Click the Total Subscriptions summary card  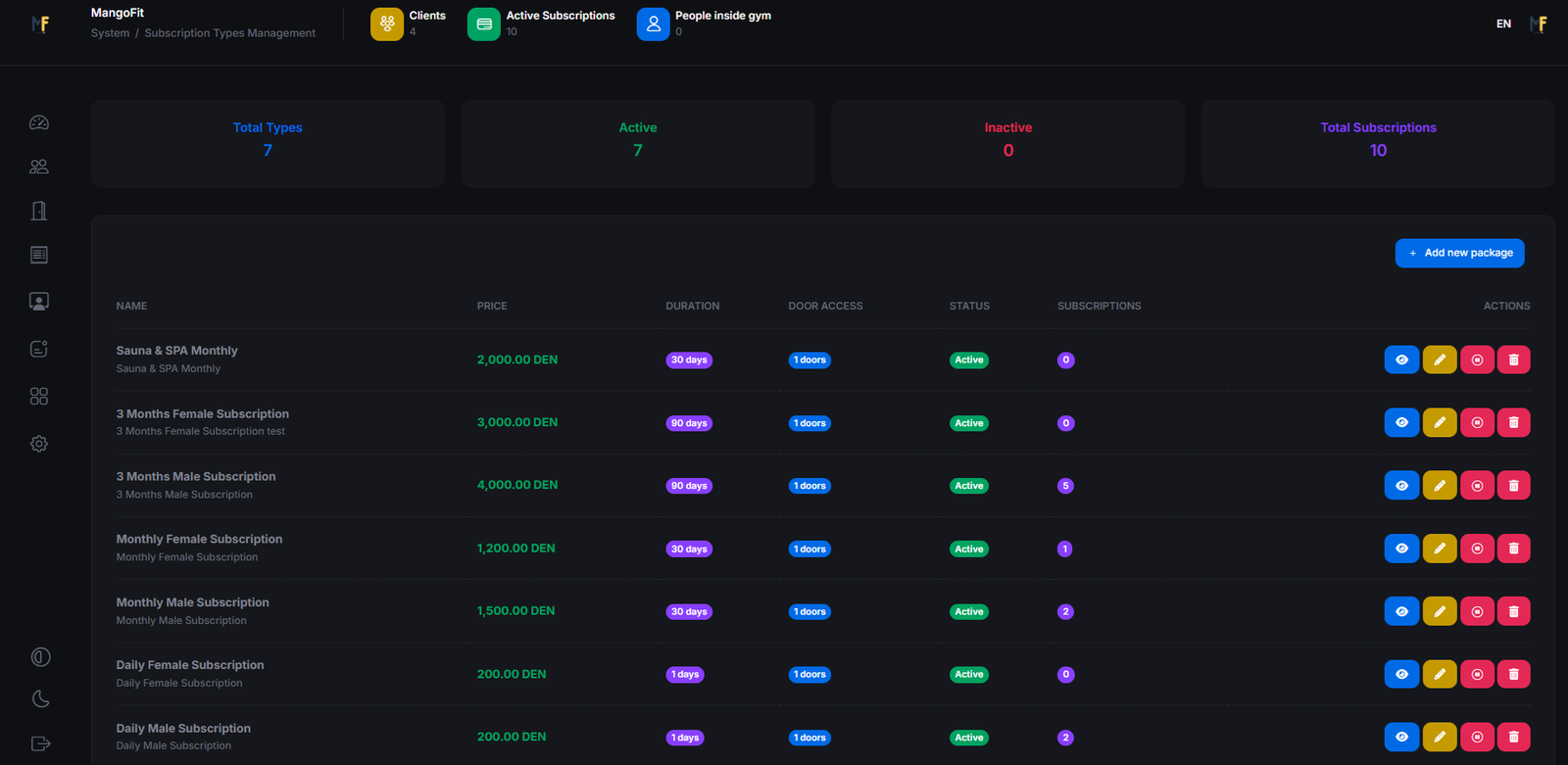pyautogui.click(x=1378, y=143)
